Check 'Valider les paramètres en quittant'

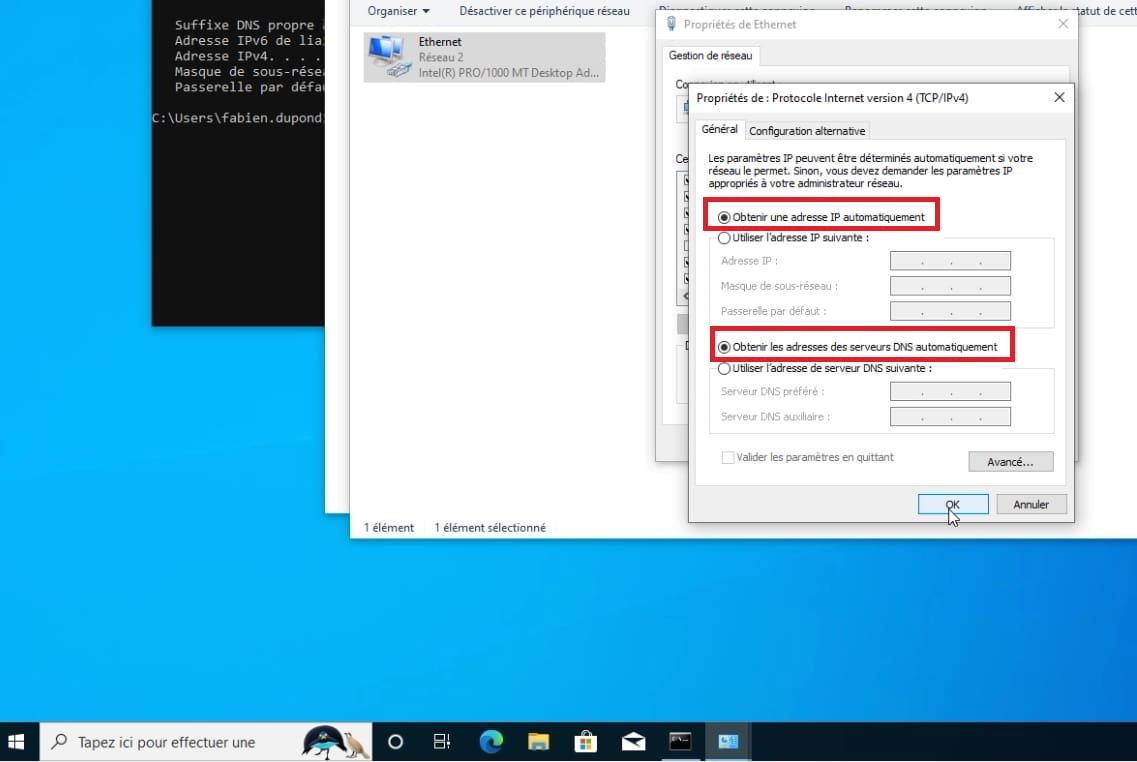pos(727,456)
